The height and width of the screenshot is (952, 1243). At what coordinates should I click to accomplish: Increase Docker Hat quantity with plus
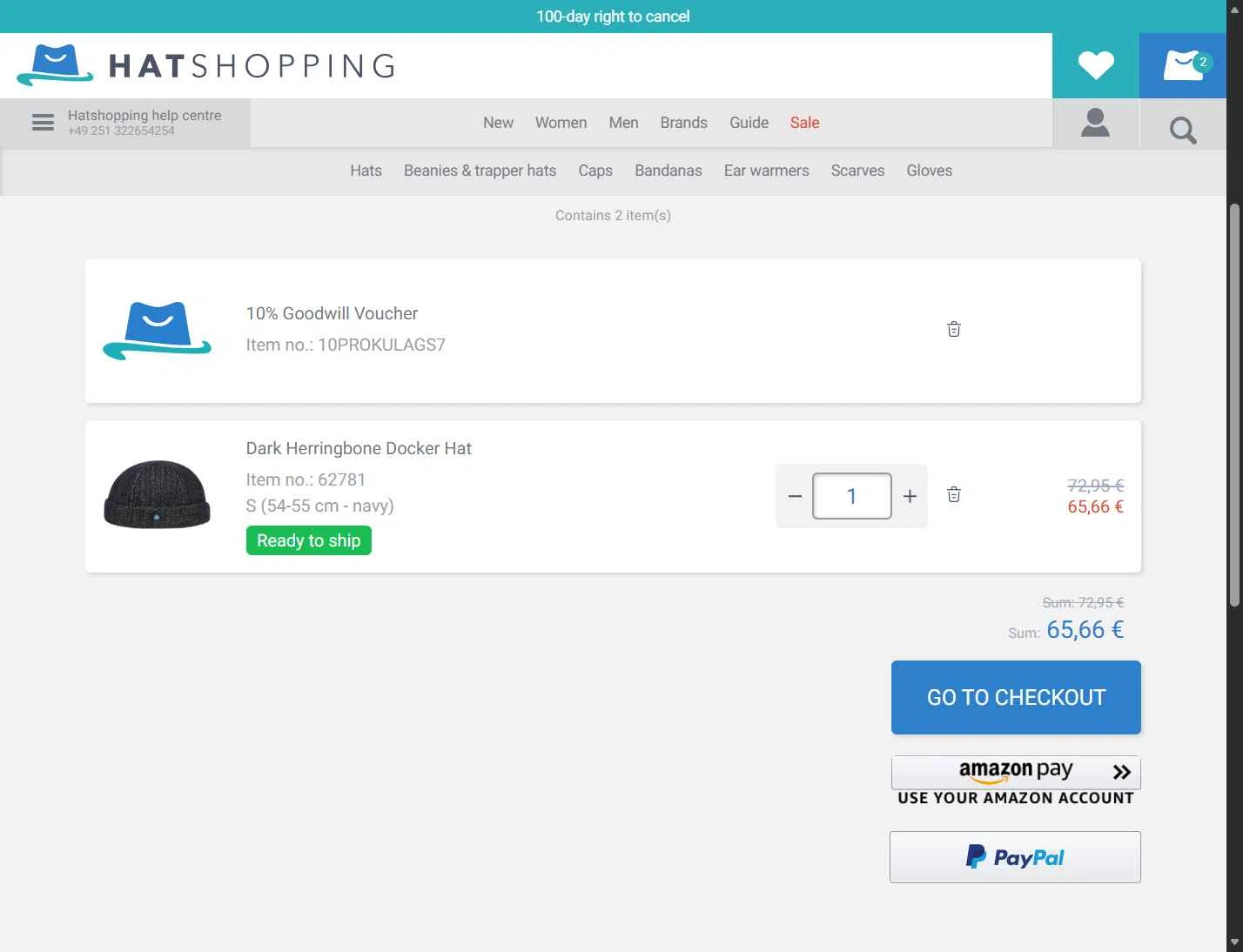click(910, 496)
